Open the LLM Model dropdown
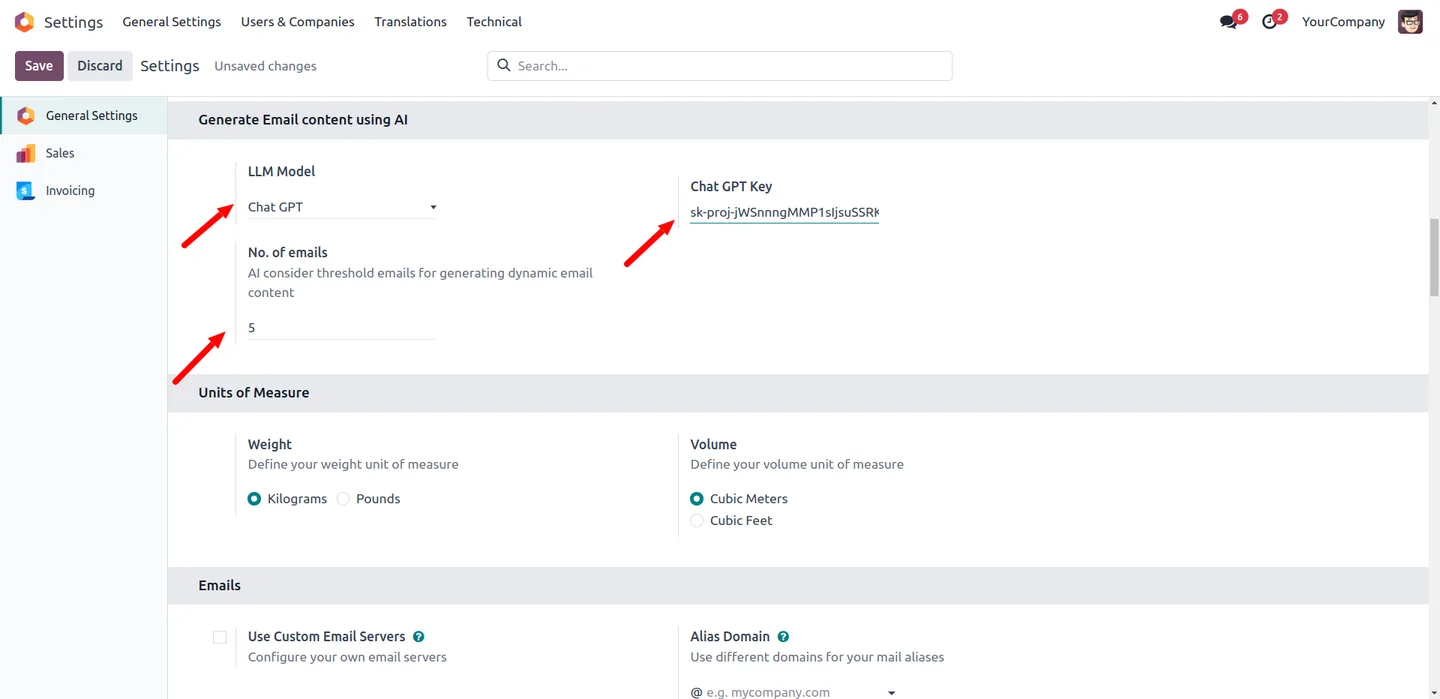The image size is (1440, 699). click(x=342, y=207)
